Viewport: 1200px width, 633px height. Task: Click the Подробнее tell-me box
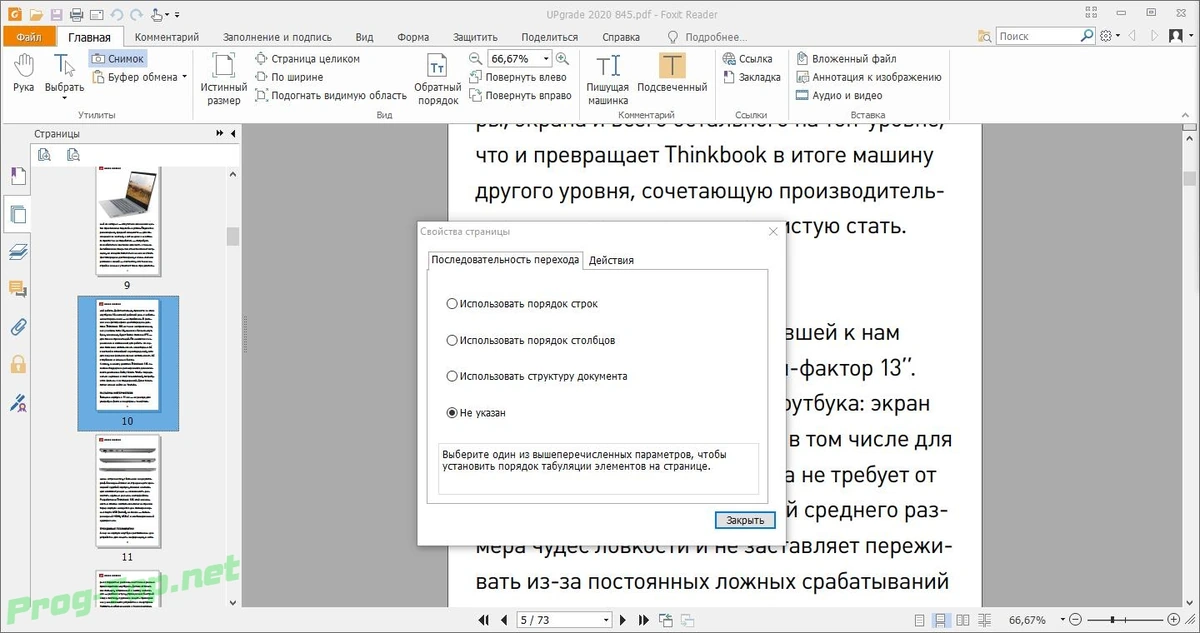tap(707, 37)
